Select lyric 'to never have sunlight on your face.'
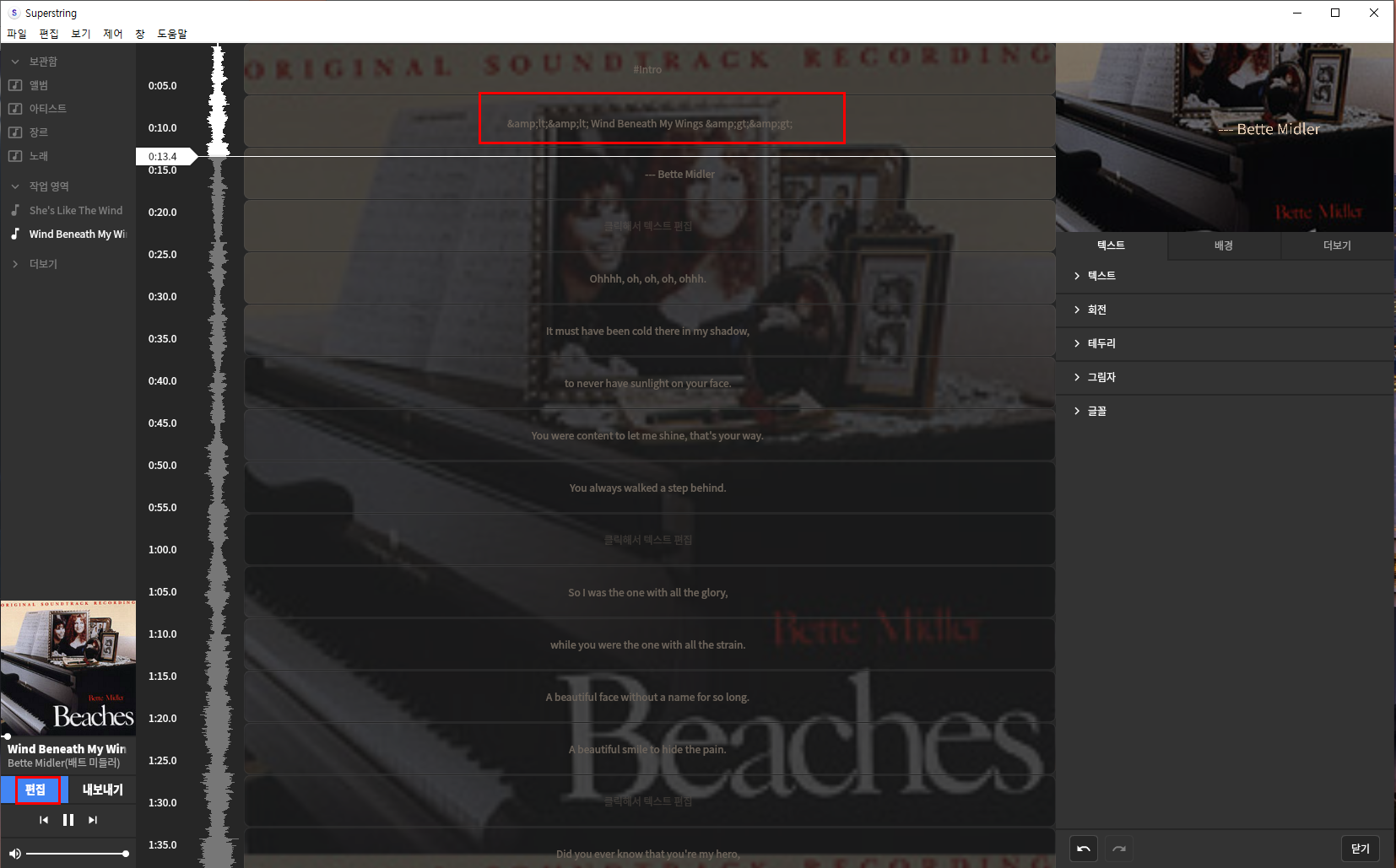The width and height of the screenshot is (1396, 868). [649, 383]
